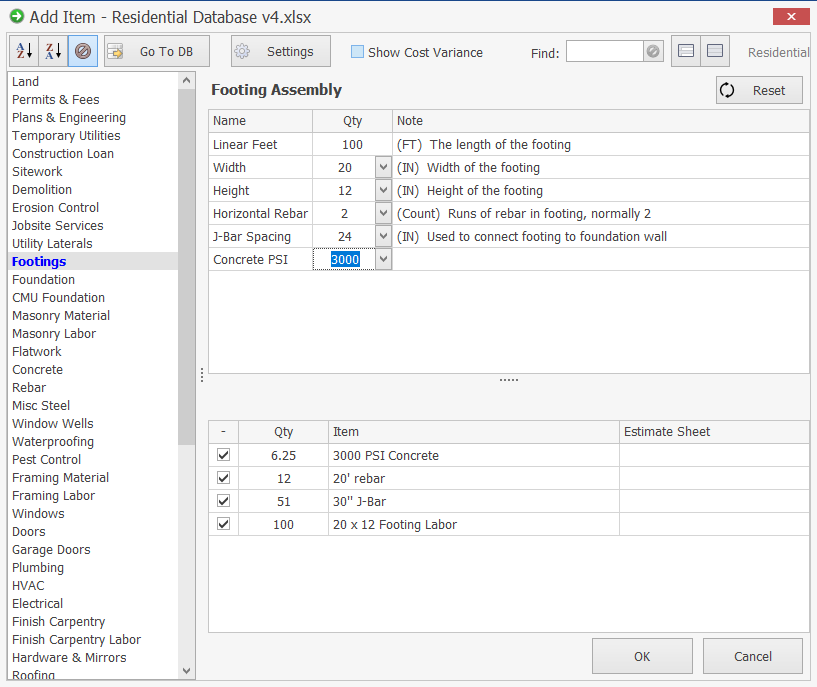Click the J-Bar Spacing value 24
This screenshot has height=687, width=817.
344,236
